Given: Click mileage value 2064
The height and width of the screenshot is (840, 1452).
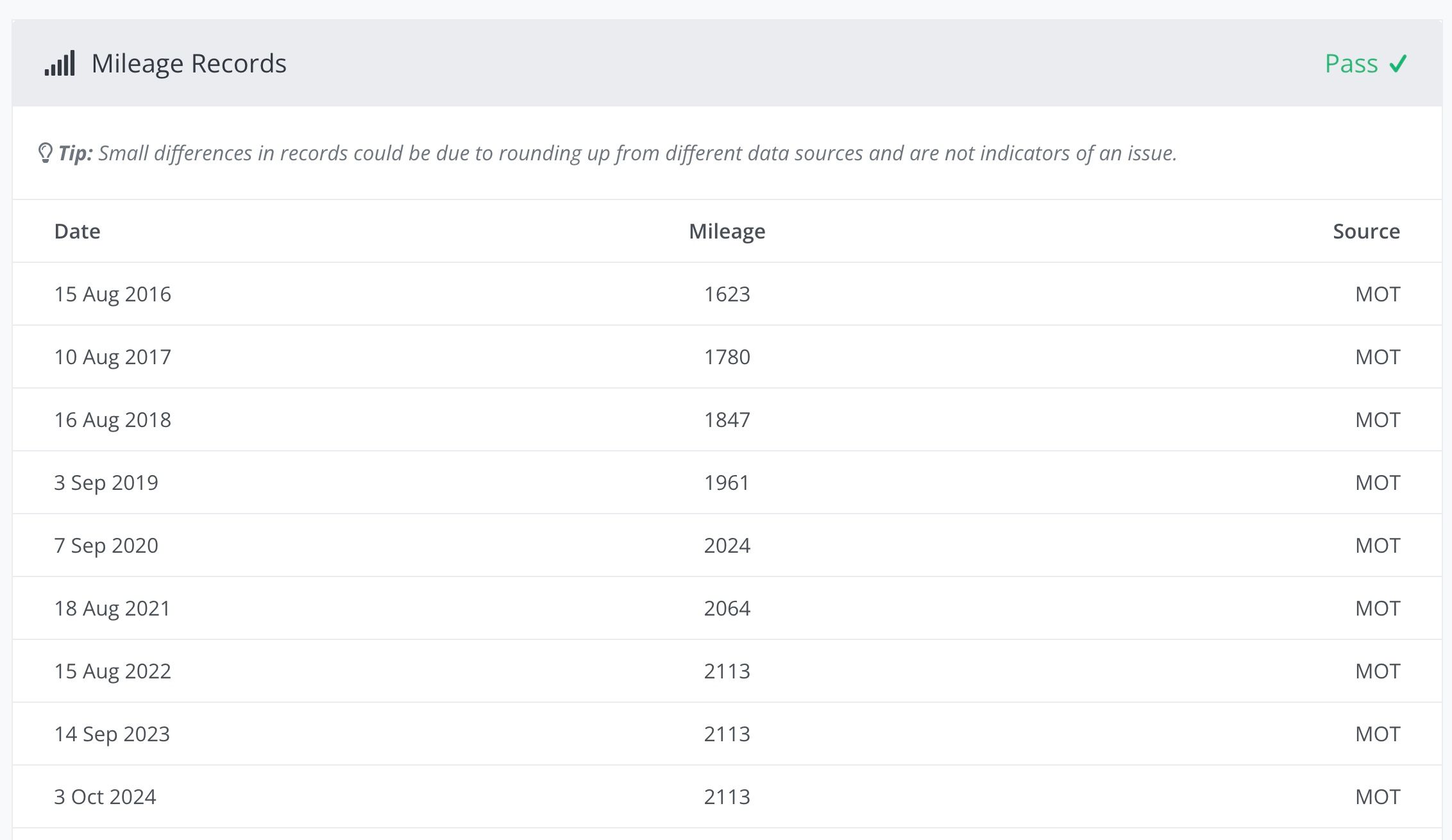Looking at the screenshot, I should click(x=727, y=608).
